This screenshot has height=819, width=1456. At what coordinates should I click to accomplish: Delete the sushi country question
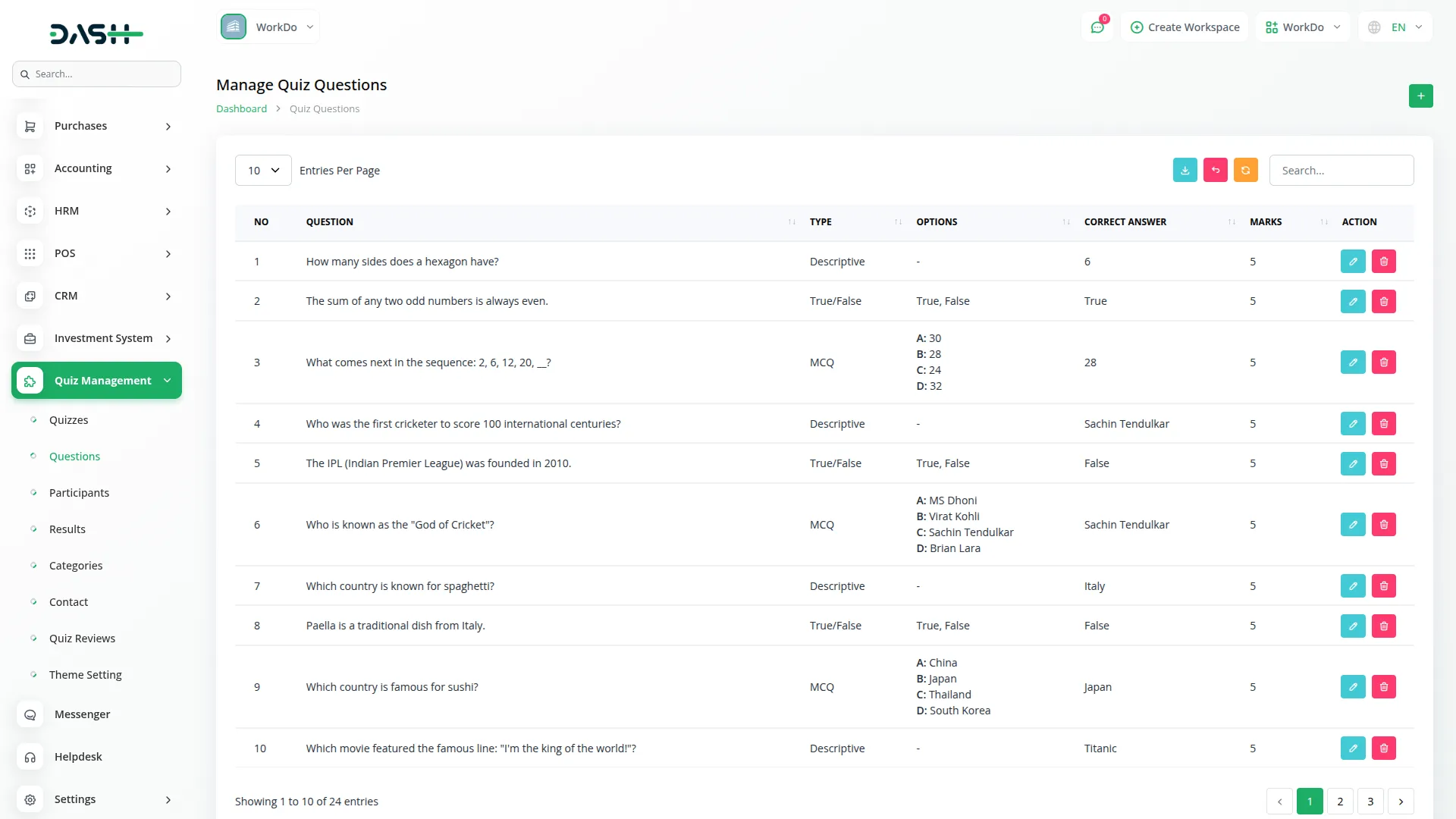coord(1383,687)
